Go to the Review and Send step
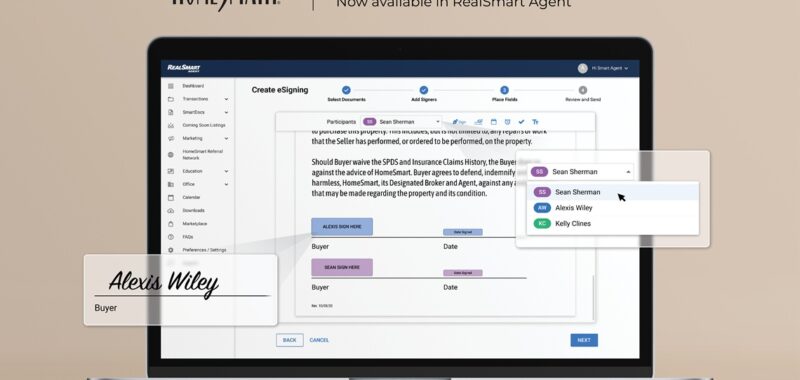 click(x=583, y=94)
